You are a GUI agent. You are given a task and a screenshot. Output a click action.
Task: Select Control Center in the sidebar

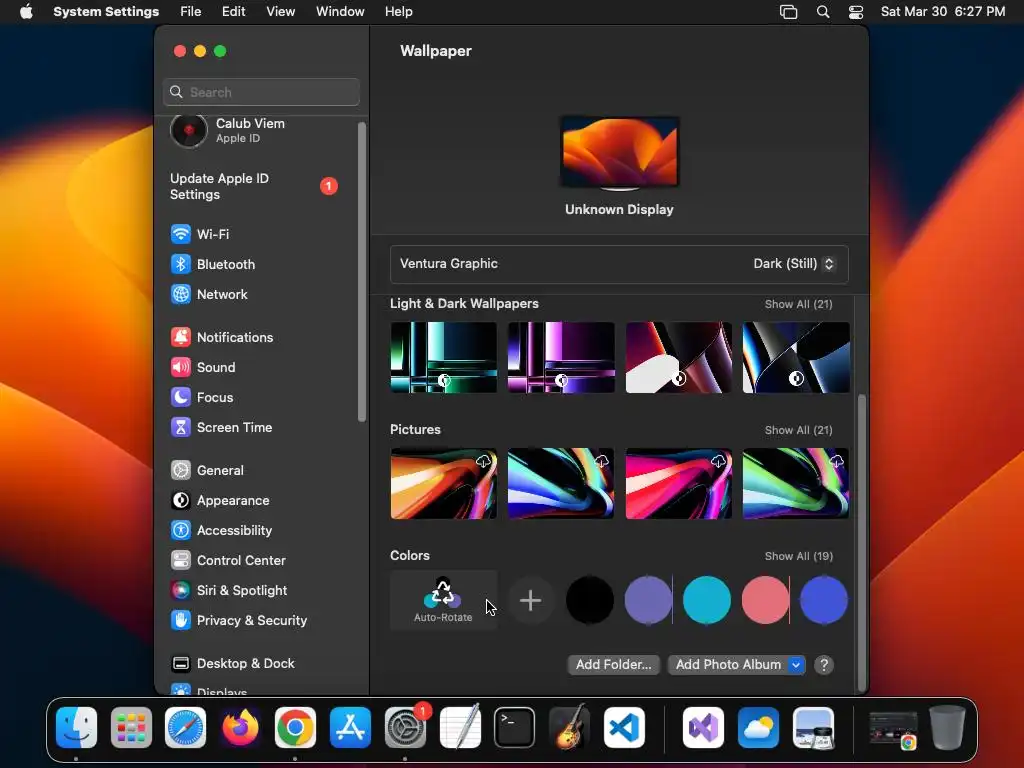(229, 560)
